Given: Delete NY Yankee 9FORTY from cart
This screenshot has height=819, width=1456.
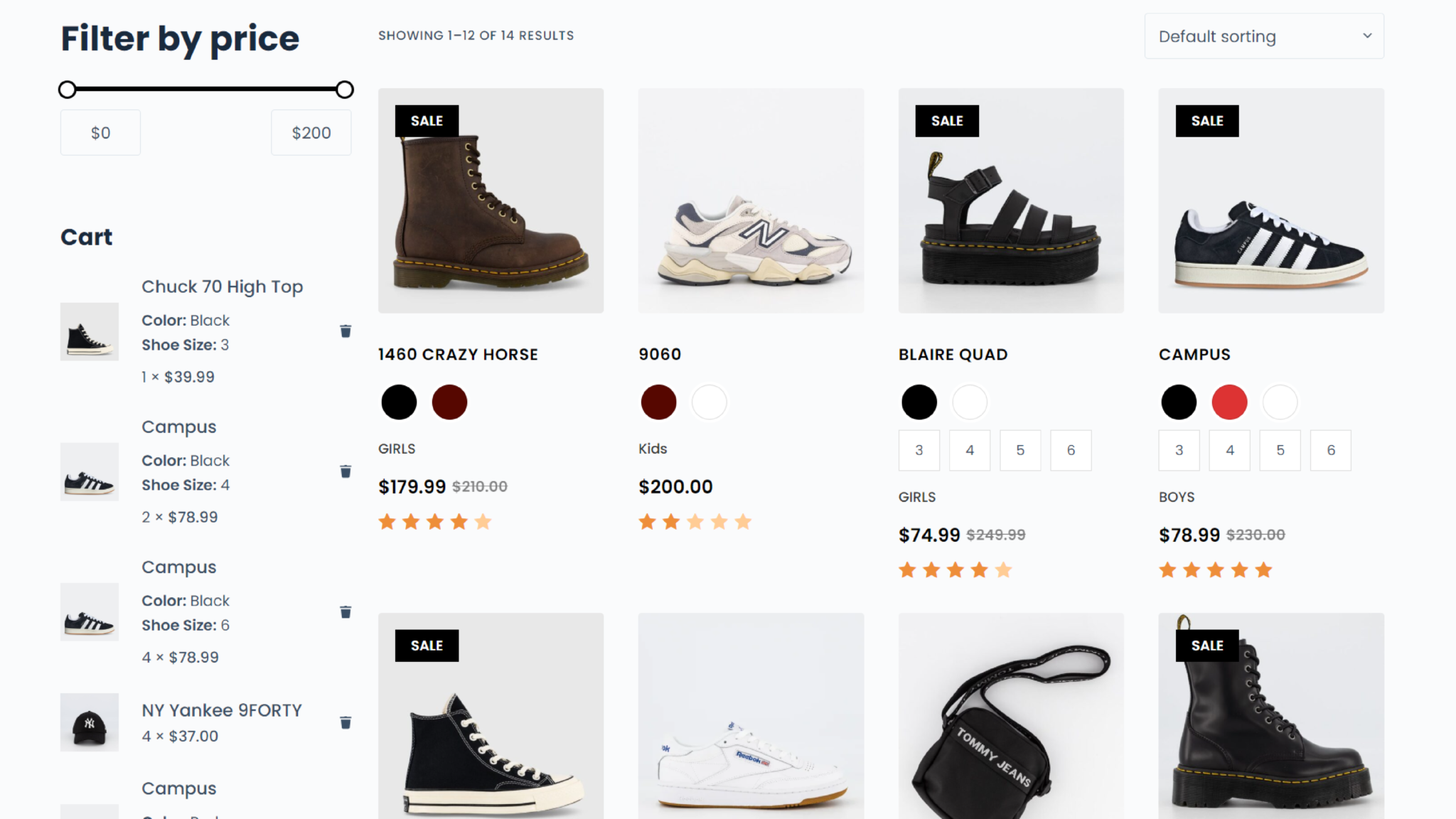Looking at the screenshot, I should pyautogui.click(x=346, y=722).
